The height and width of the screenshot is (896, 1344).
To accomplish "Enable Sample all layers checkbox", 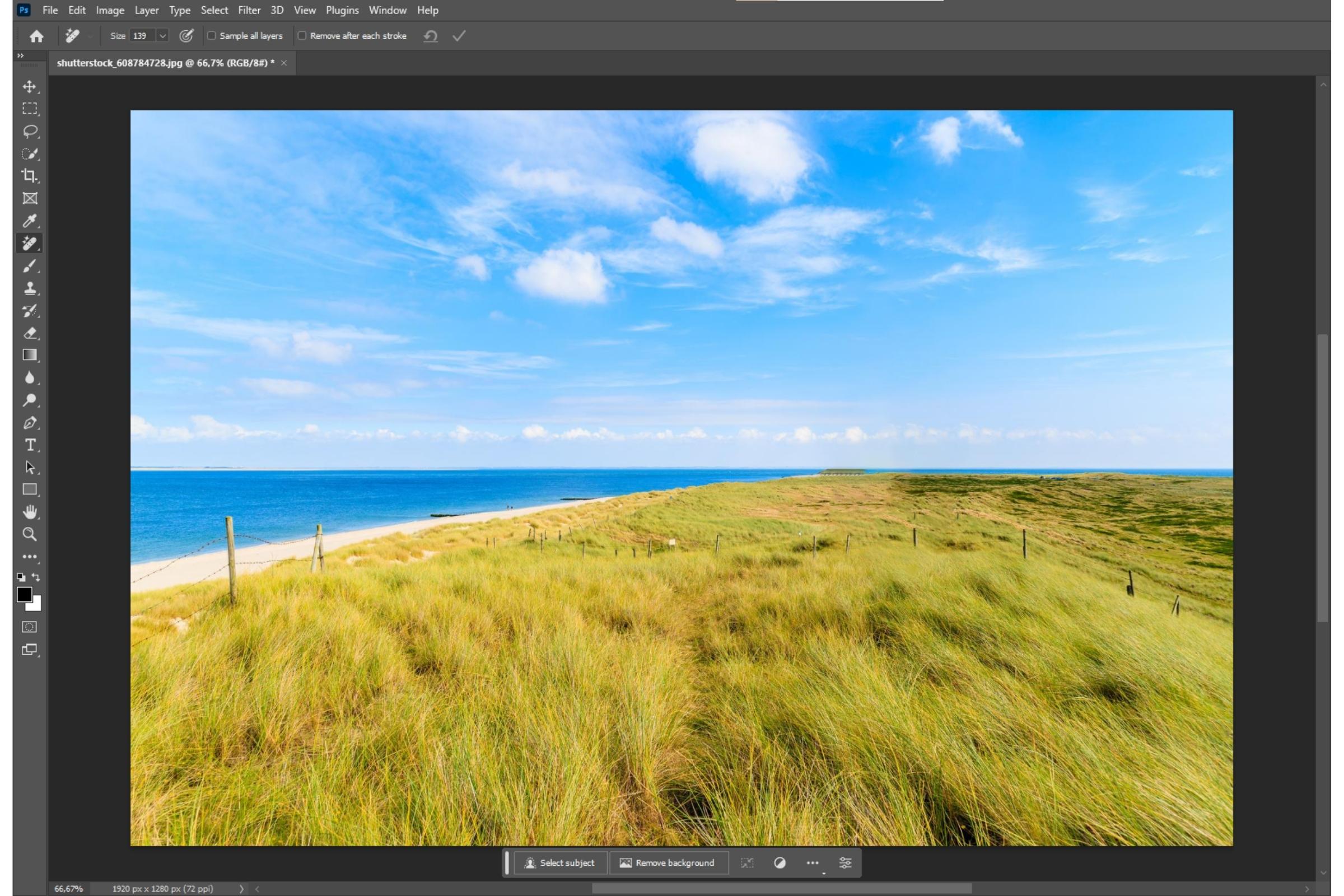I will 212,35.
